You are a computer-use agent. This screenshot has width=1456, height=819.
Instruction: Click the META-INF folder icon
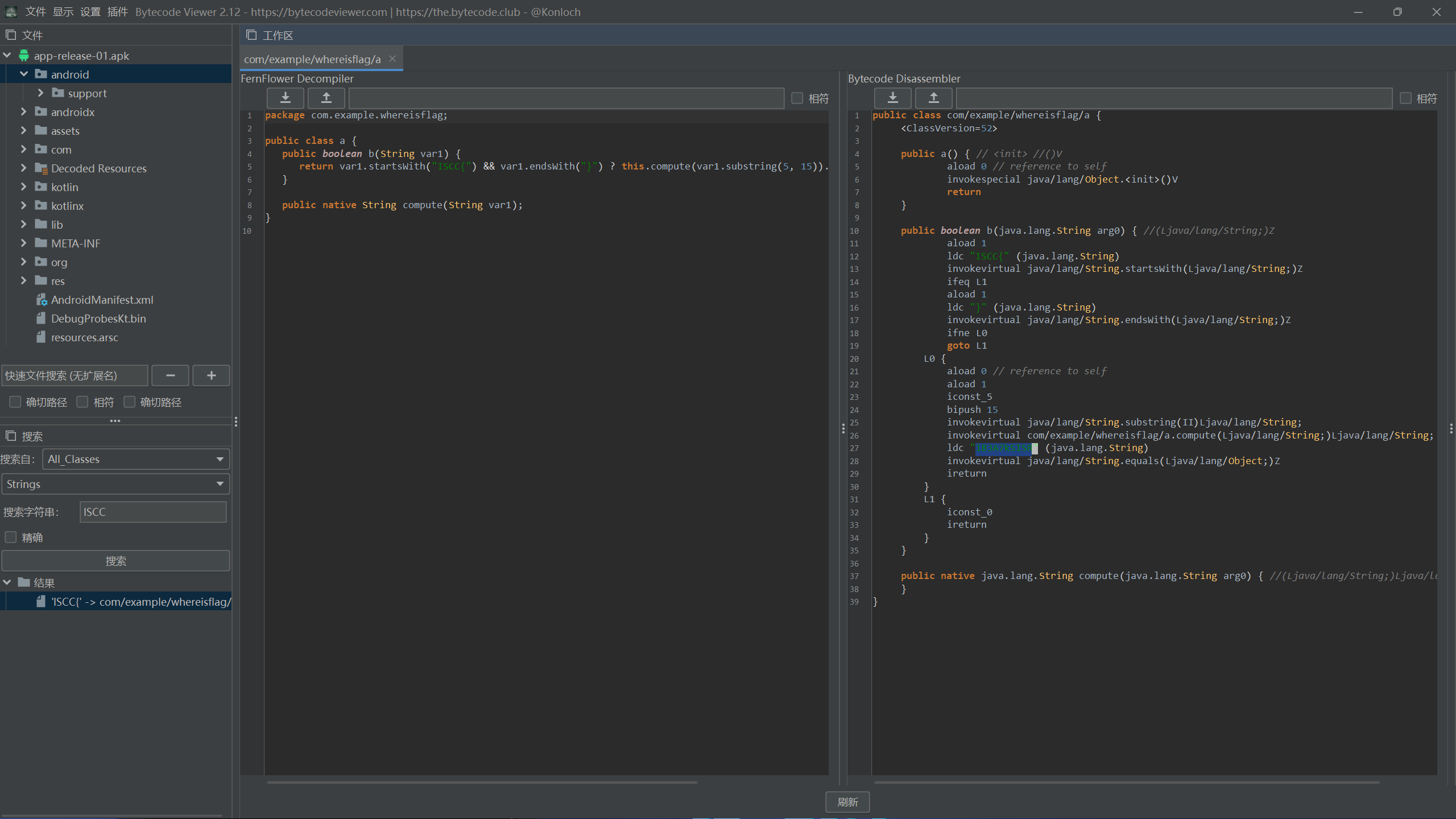[x=41, y=243]
